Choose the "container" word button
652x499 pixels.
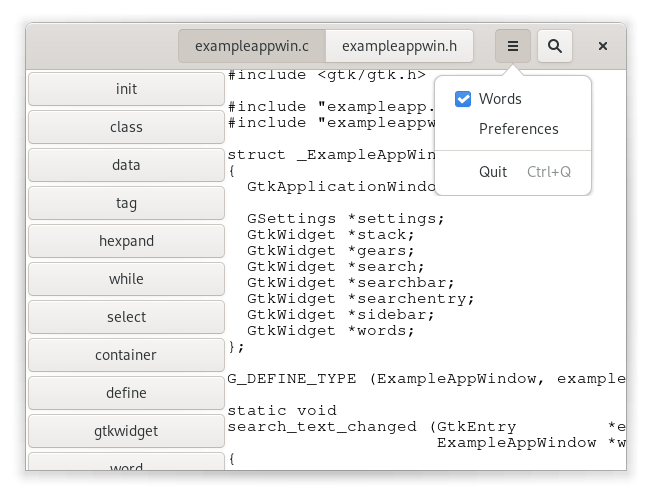coord(126,355)
